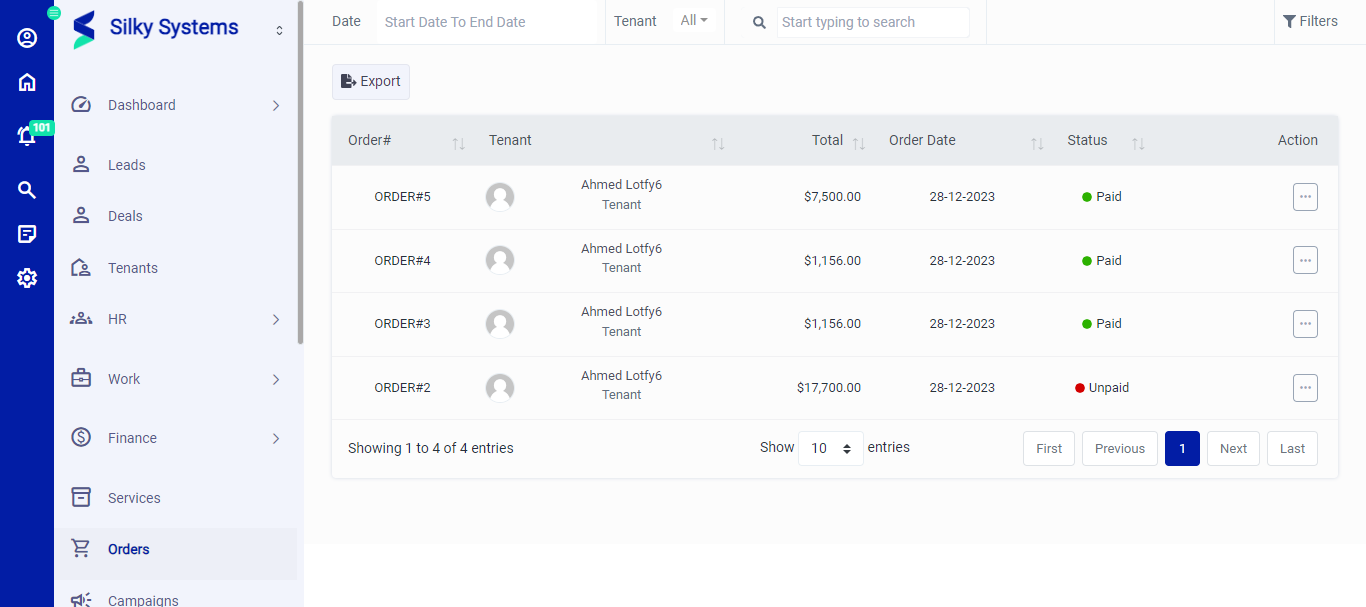Open the settings gear icon
Image resolution: width=1366 pixels, height=607 pixels.
[27, 278]
